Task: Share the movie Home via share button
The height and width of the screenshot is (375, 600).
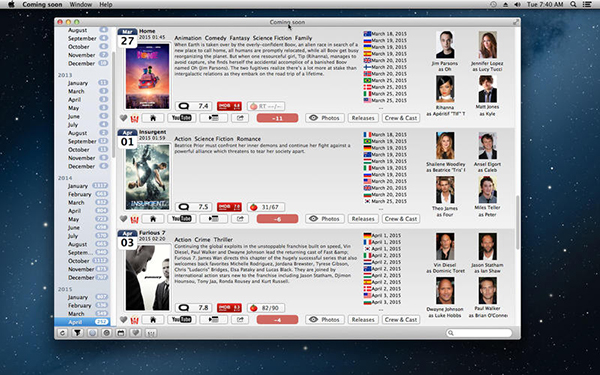Action: pyautogui.click(x=240, y=118)
